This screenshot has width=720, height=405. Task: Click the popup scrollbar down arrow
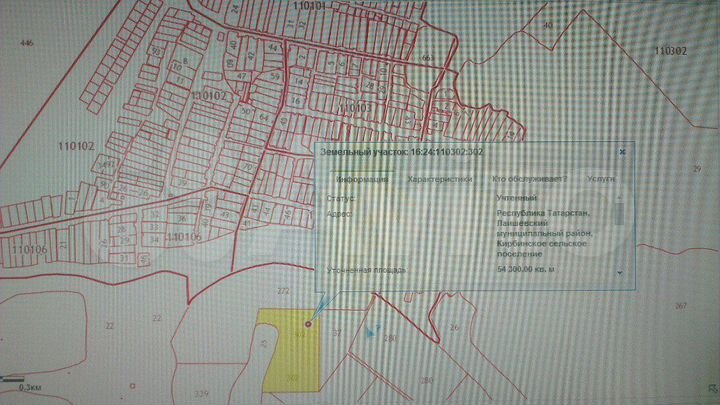620,272
